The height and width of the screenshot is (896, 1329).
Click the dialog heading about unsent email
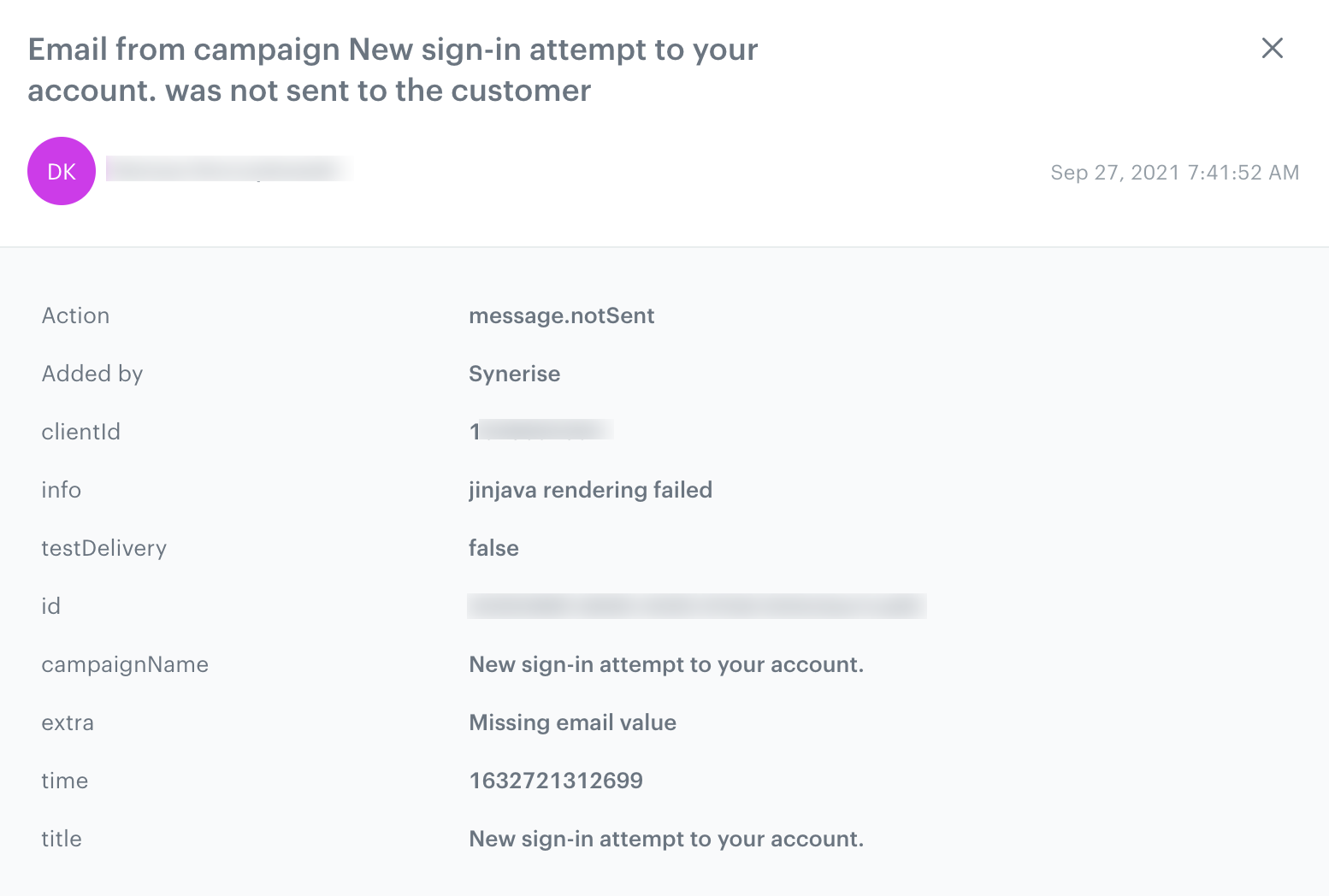(393, 70)
